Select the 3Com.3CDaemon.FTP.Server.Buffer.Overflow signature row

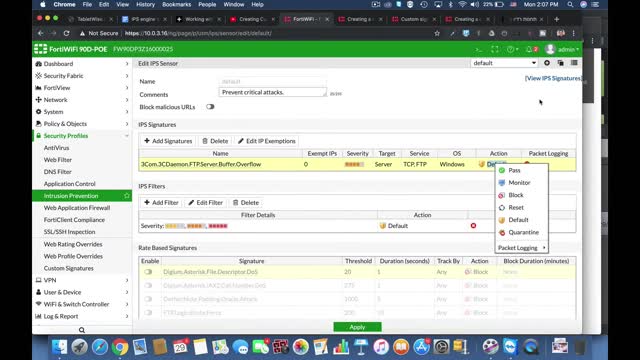pyautogui.click(x=357, y=164)
